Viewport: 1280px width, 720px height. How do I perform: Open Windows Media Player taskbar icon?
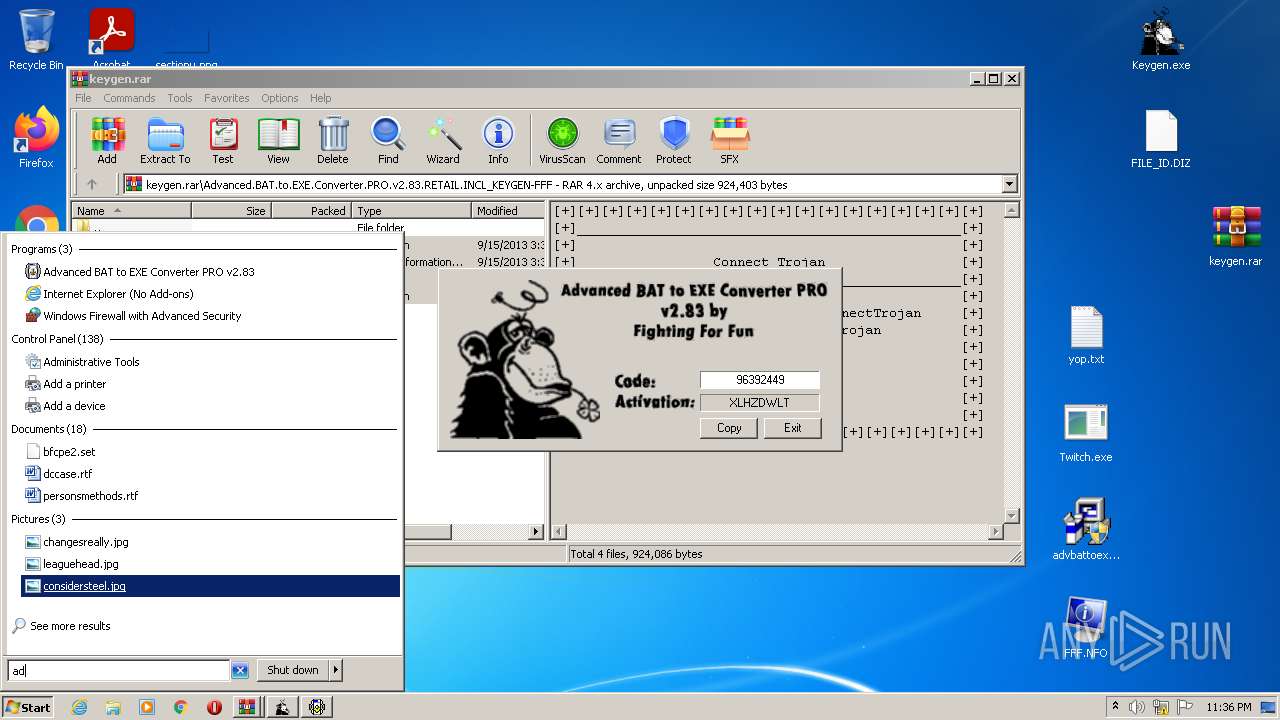(147, 707)
